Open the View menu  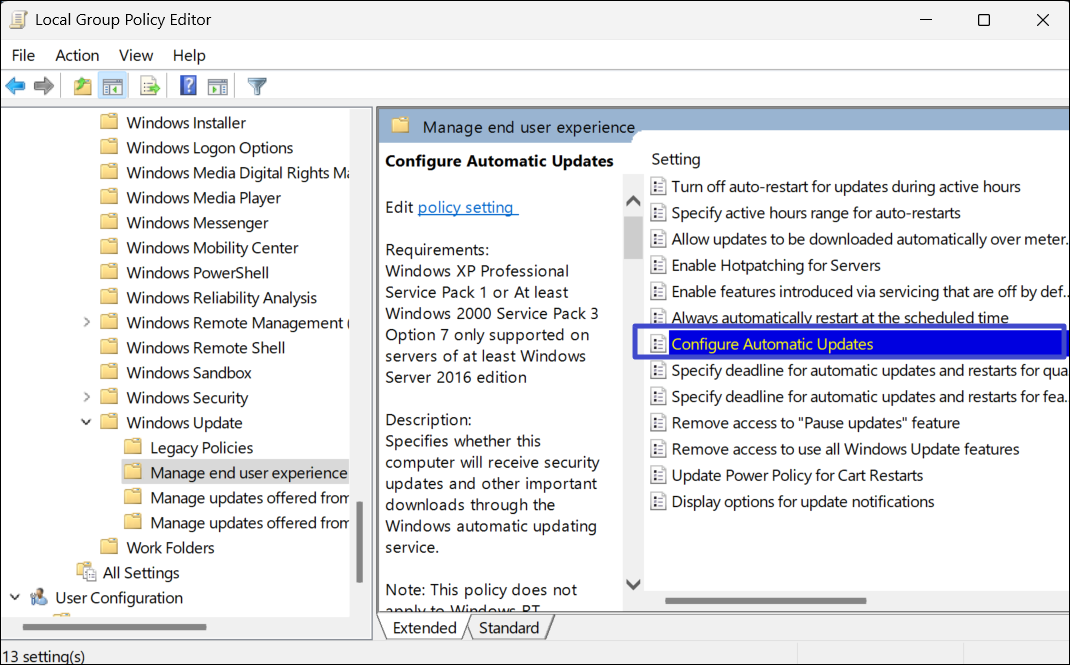136,55
